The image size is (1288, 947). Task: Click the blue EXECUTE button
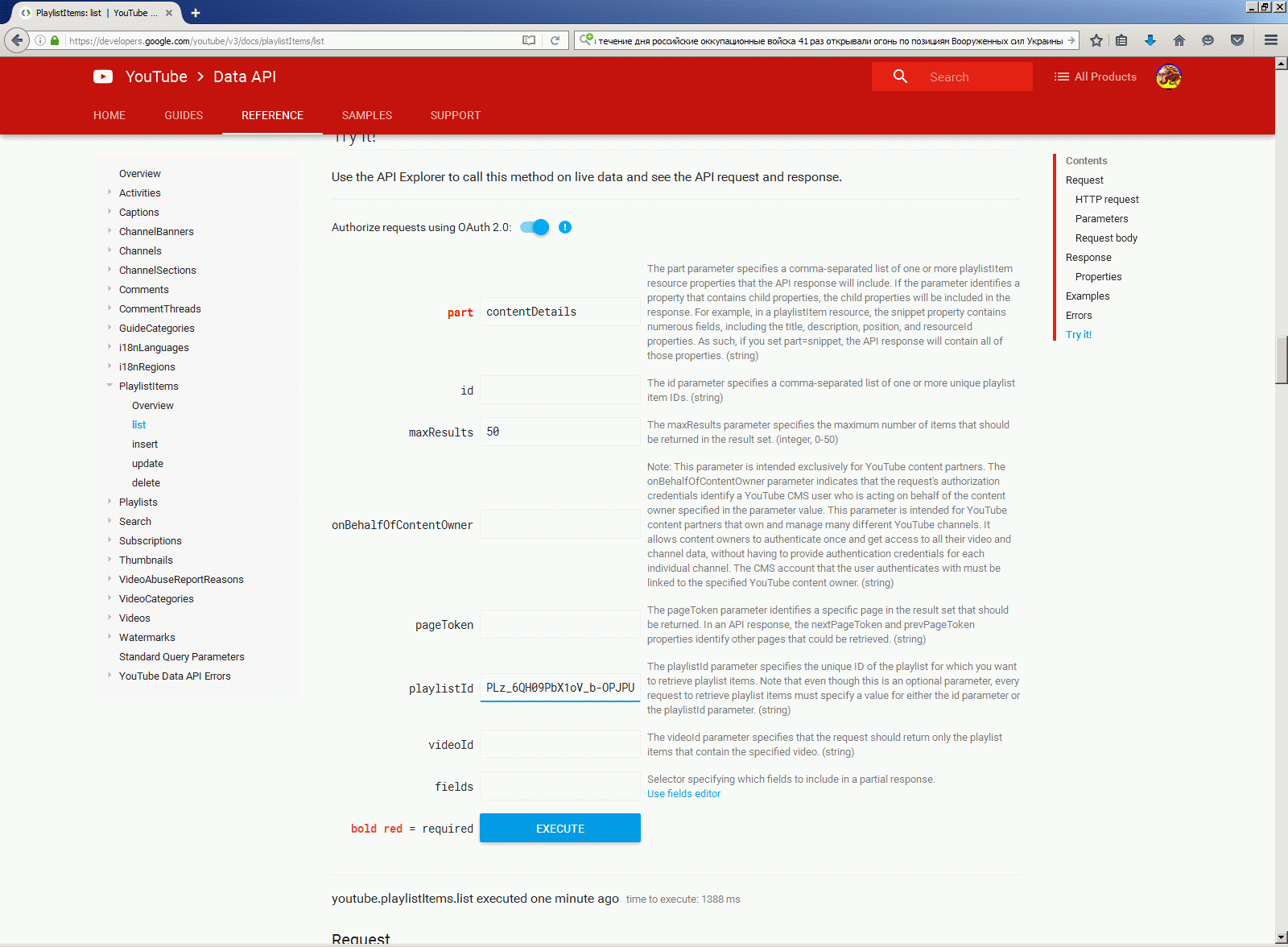pyautogui.click(x=560, y=828)
